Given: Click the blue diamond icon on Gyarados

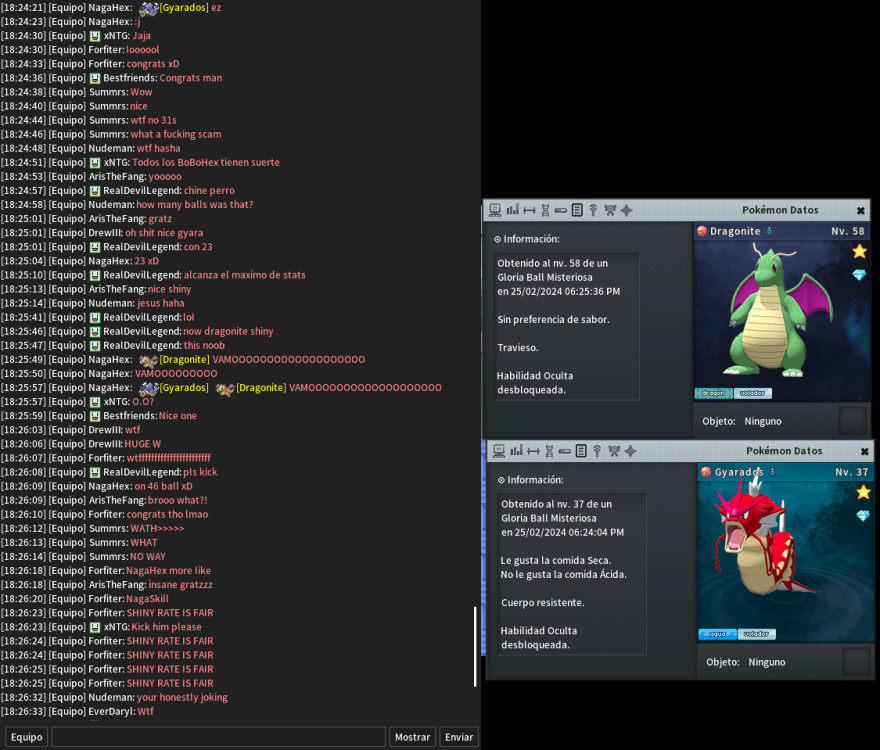Looking at the screenshot, I should tap(863, 515).
